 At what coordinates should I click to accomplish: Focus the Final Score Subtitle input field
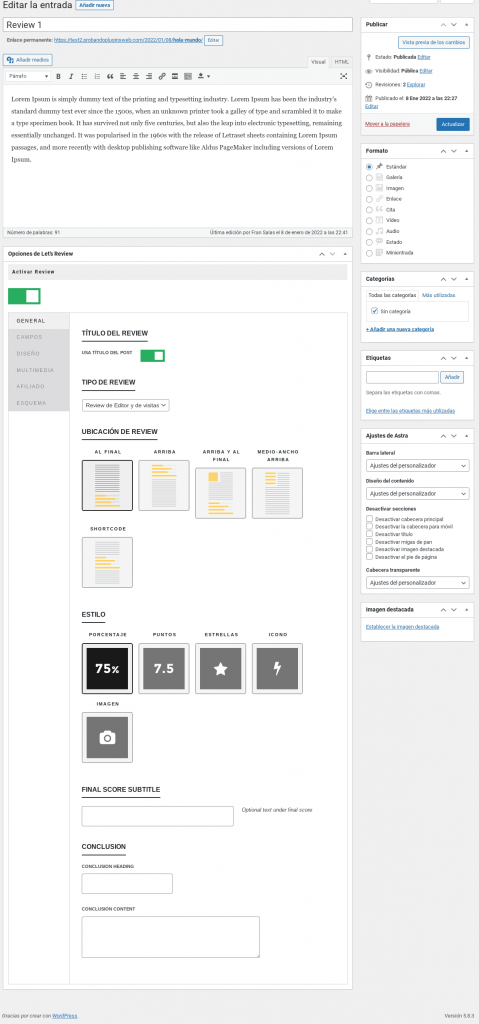(x=157, y=816)
